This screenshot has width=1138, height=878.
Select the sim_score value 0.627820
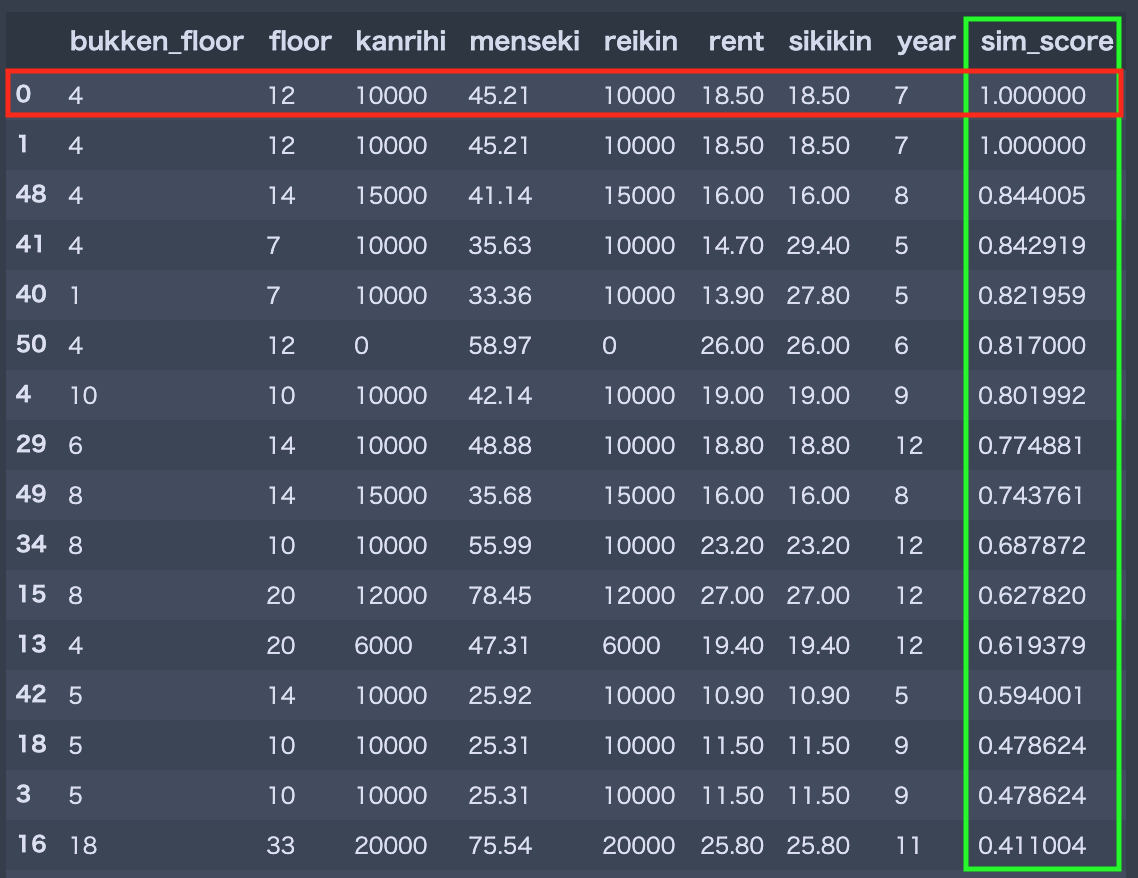[x=1031, y=595]
